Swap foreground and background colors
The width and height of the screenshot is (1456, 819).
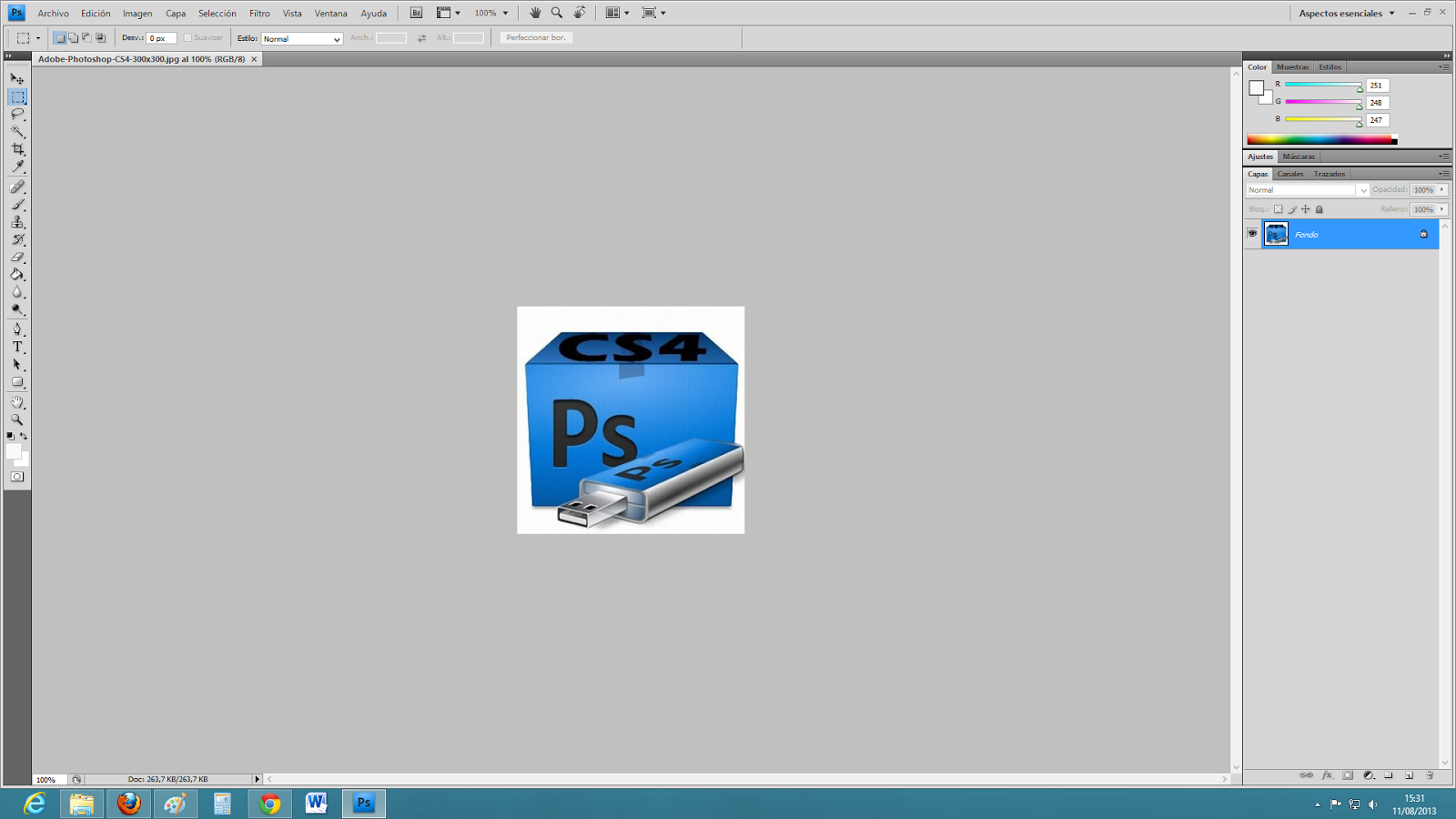[x=24, y=437]
